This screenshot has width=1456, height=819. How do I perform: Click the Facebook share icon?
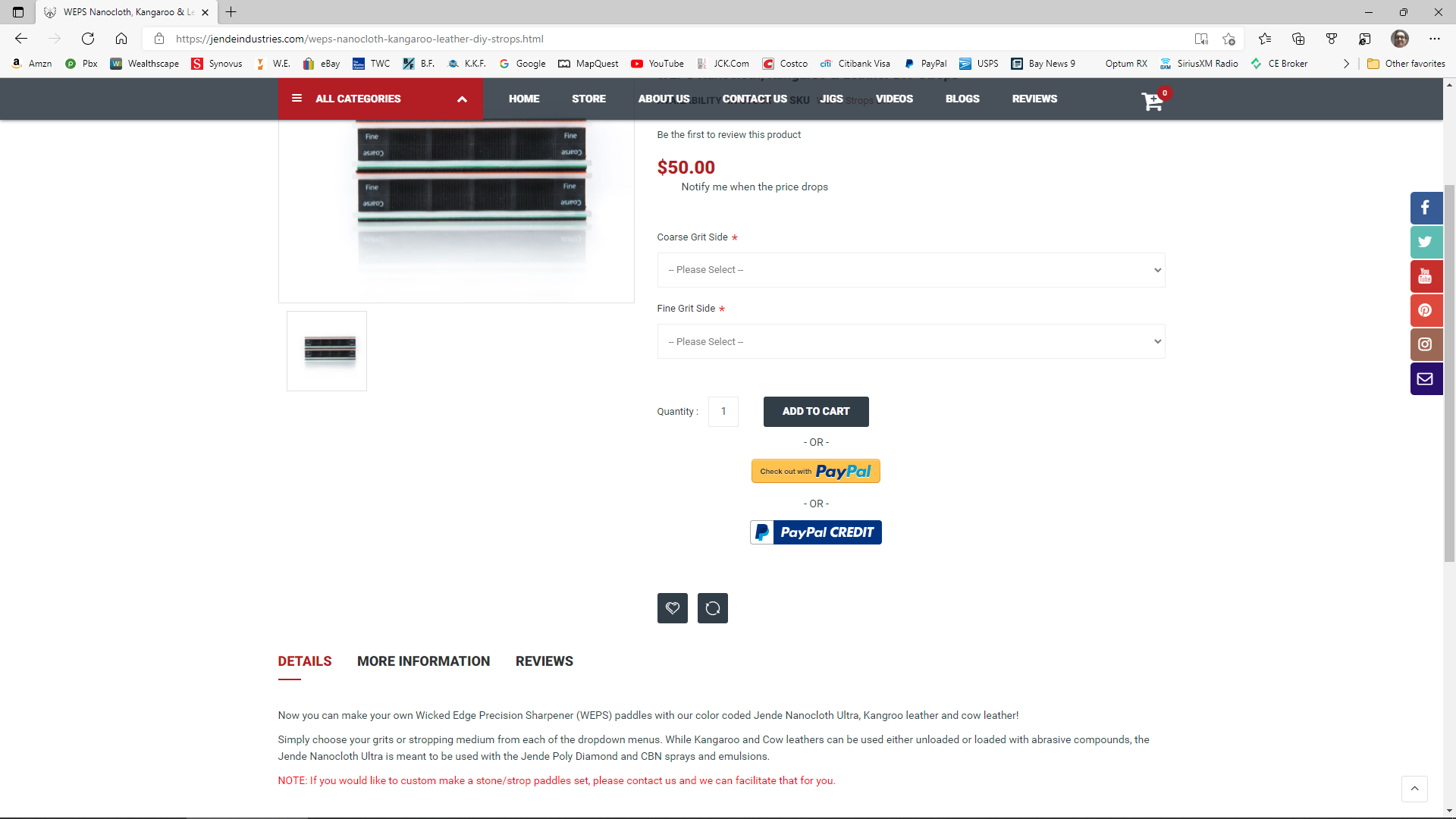[1426, 208]
